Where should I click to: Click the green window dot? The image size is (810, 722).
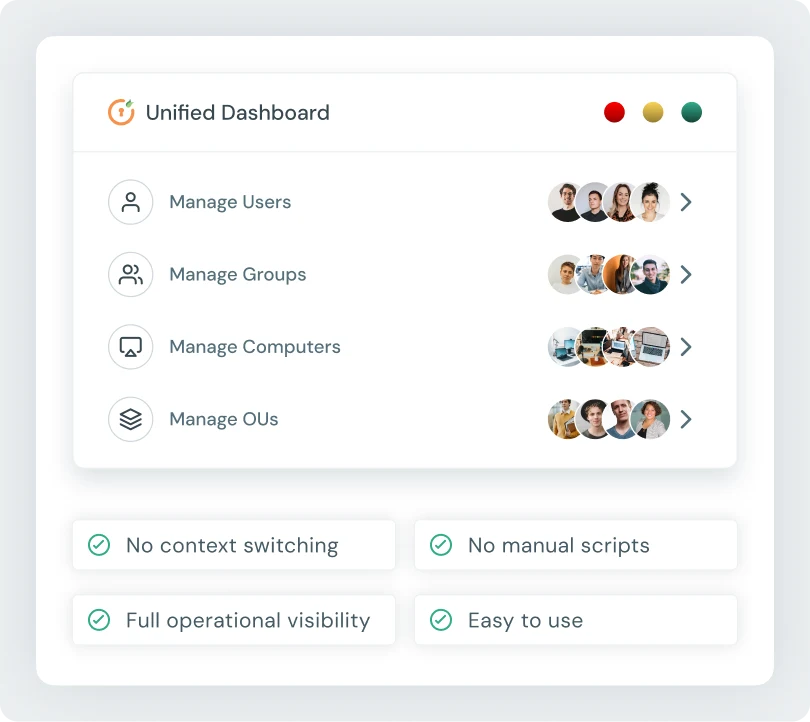(691, 112)
